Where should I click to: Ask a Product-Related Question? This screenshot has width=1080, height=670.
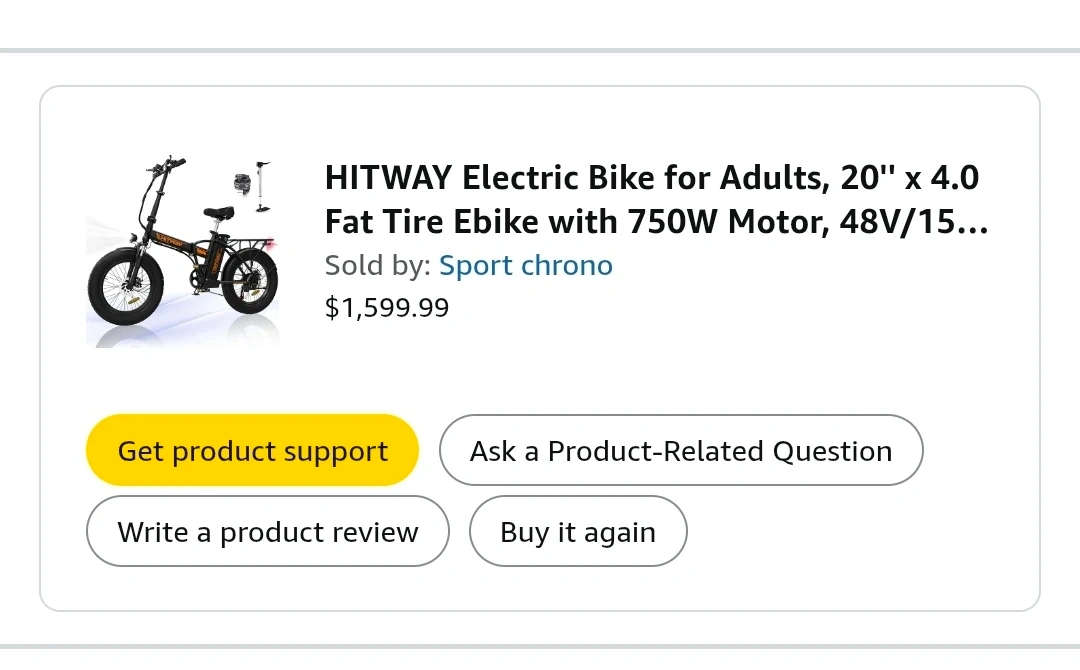click(x=680, y=451)
